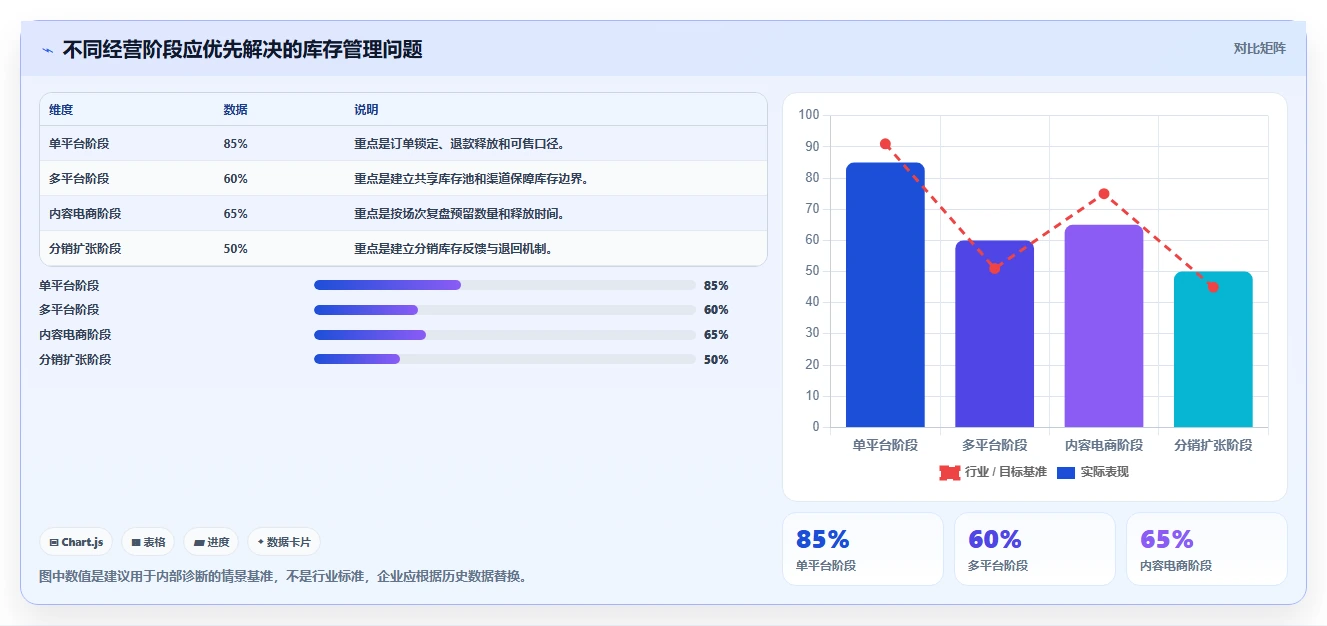Click the 85% value beside the 单平台阶段 progress bar
Viewport: 1327px width, 626px height.
pos(716,285)
